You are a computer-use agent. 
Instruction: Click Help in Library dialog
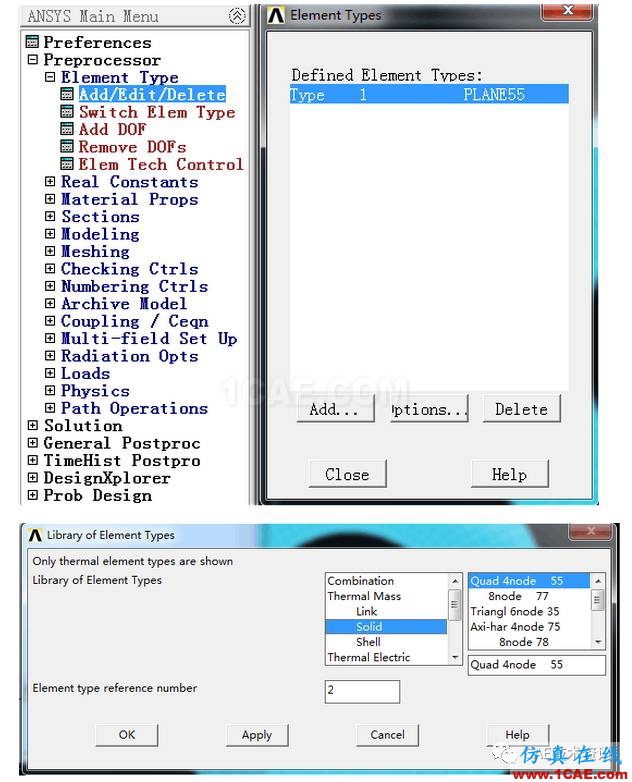(x=517, y=735)
